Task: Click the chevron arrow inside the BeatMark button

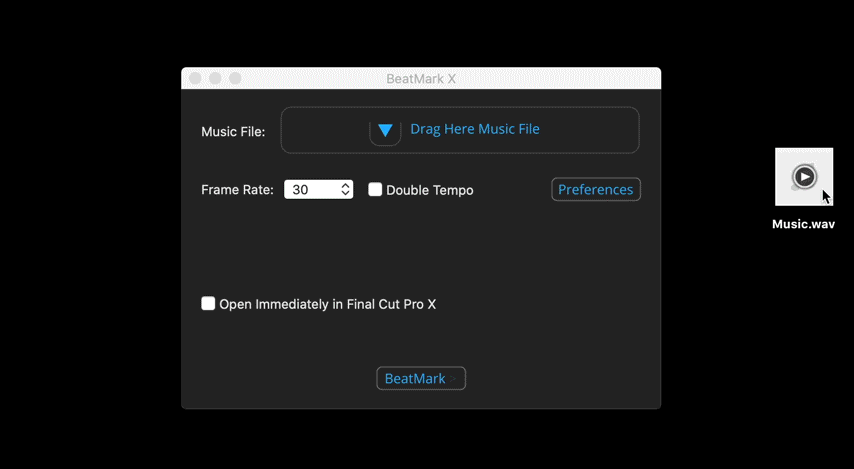Action: (x=453, y=379)
